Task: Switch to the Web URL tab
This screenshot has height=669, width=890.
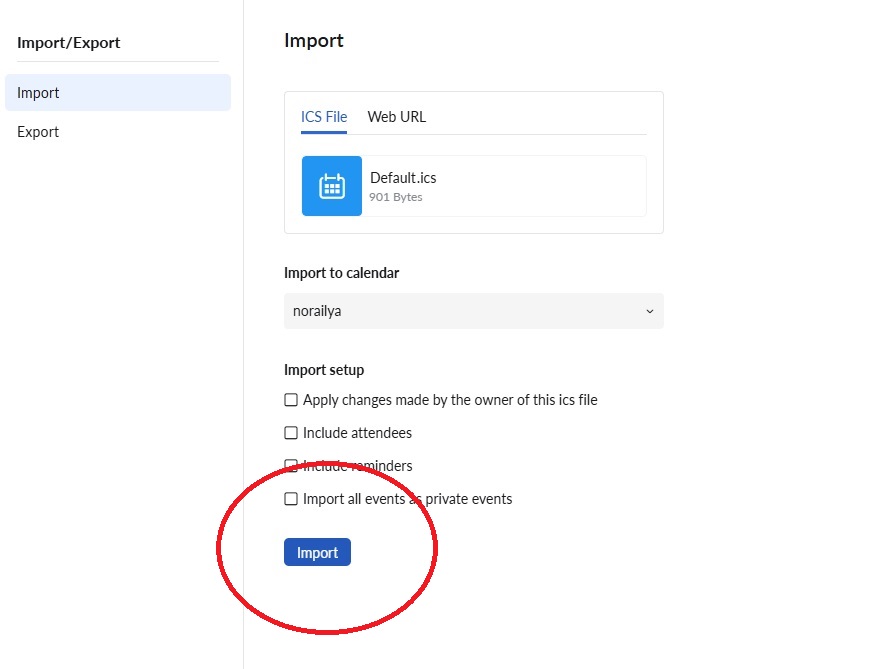Action: [396, 117]
